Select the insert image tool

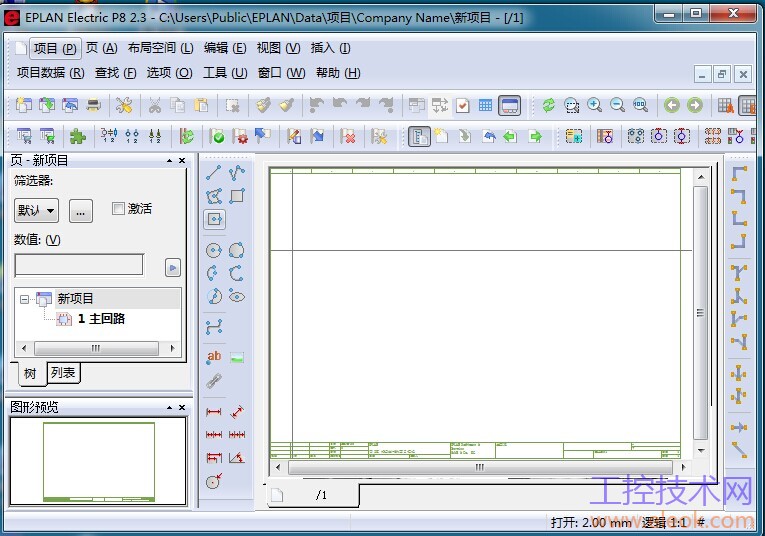(237, 357)
